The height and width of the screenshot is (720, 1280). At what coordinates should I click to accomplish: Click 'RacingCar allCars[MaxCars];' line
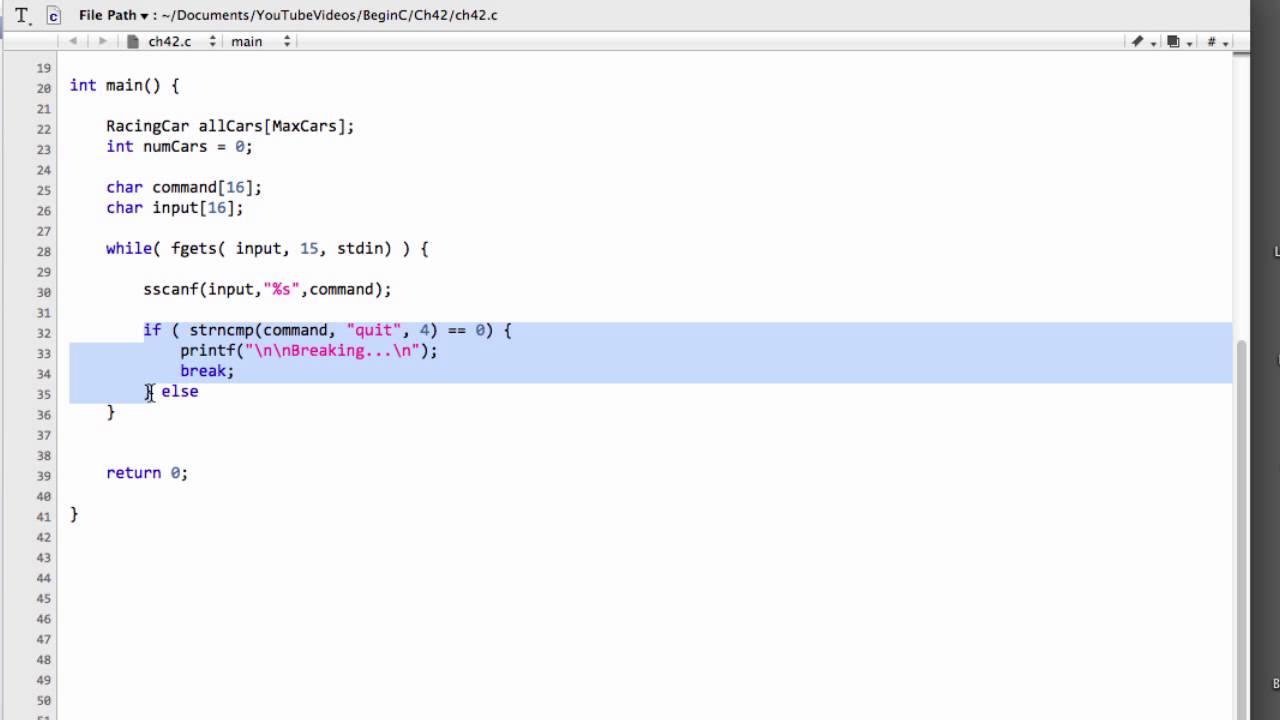[230, 126]
